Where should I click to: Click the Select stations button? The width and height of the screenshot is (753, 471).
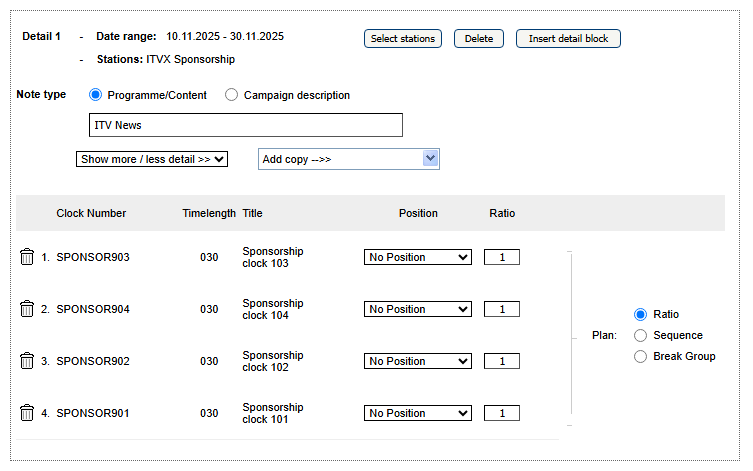pos(403,39)
